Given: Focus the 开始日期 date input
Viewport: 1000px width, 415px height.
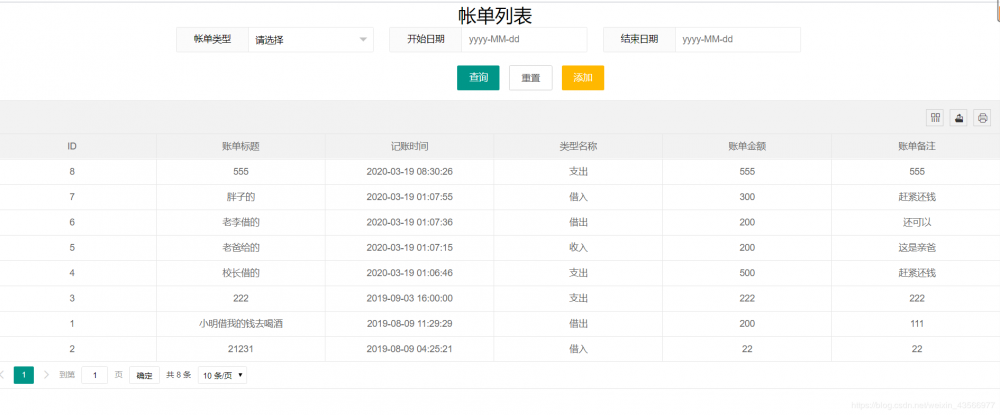Looking at the screenshot, I should [524, 40].
